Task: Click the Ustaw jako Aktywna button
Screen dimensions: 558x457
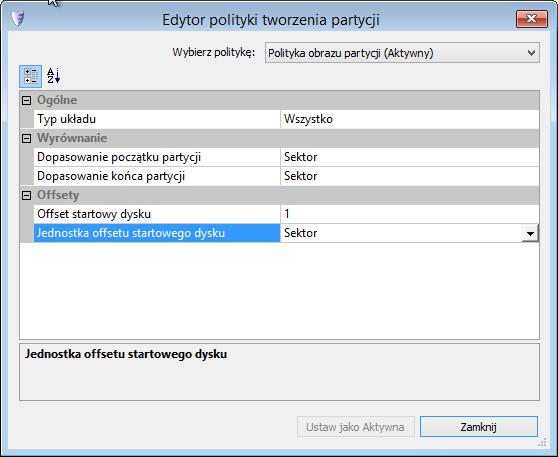Action: (x=356, y=427)
